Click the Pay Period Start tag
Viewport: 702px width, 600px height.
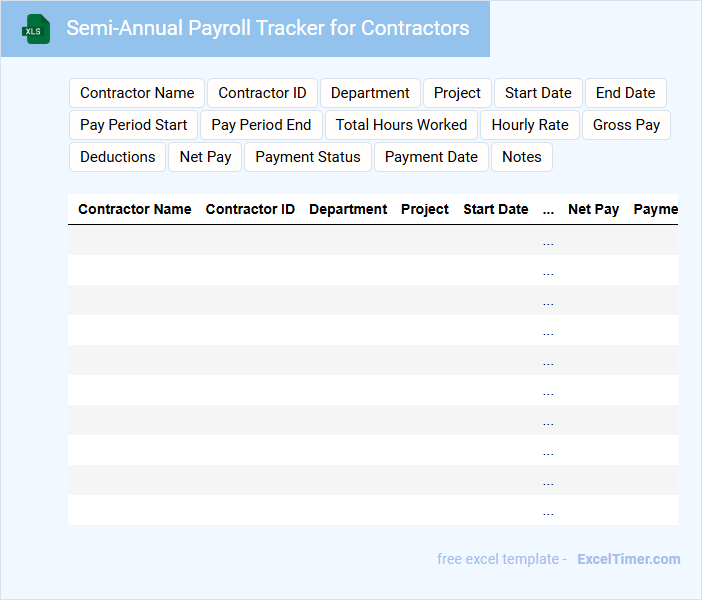pos(134,125)
